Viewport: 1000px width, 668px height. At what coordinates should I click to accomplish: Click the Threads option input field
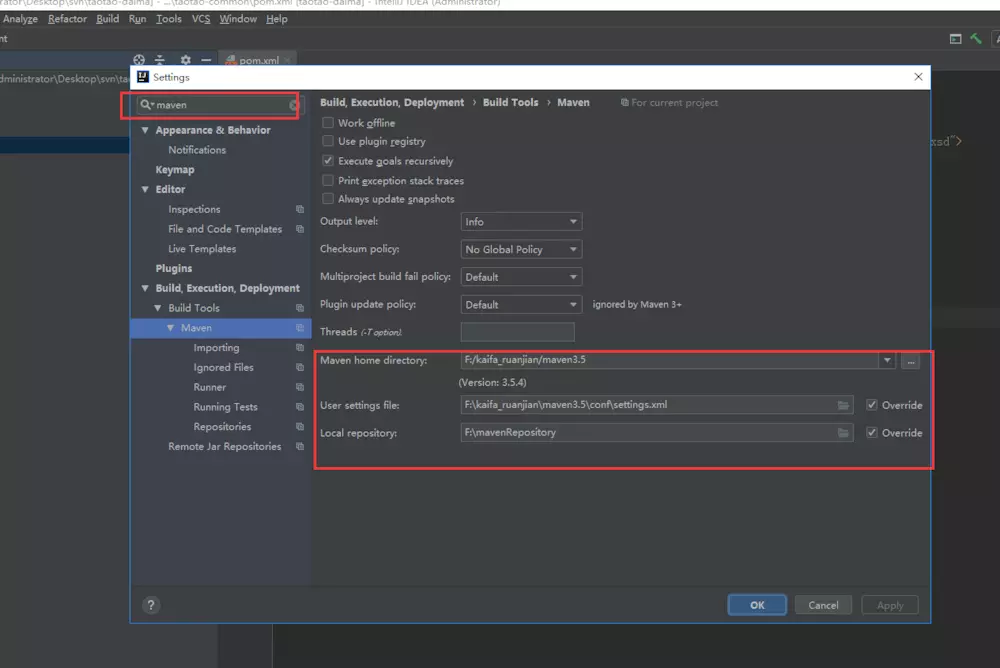pyautogui.click(x=517, y=332)
